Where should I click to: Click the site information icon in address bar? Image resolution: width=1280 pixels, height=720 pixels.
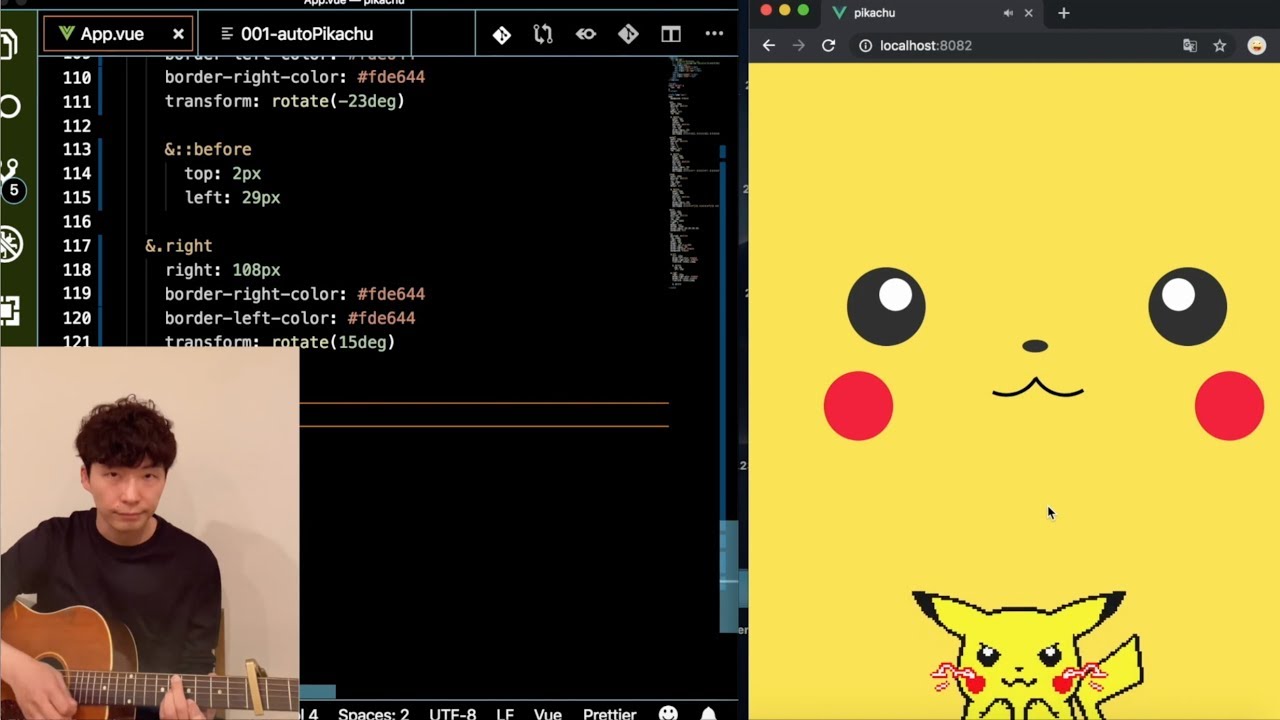pos(865,45)
